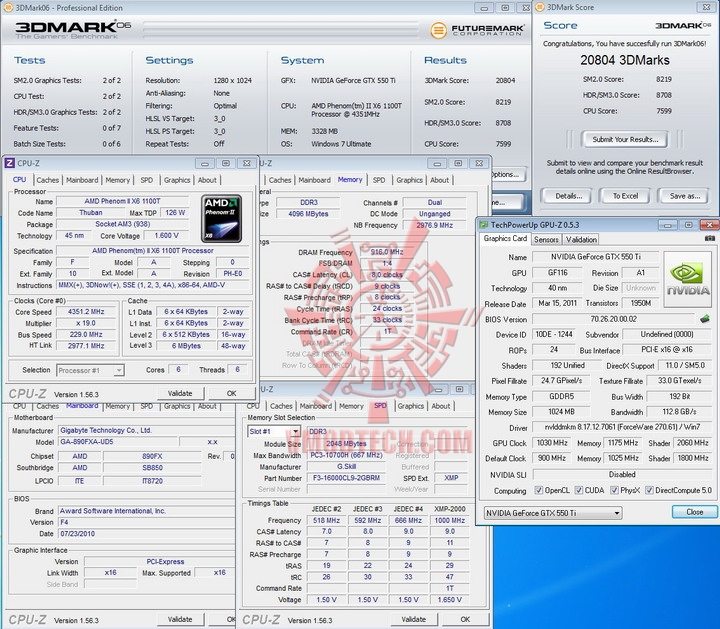Open Mainboard tab in CPU-Z CPU window
The width and height of the screenshot is (720, 629).
[x=82, y=180]
